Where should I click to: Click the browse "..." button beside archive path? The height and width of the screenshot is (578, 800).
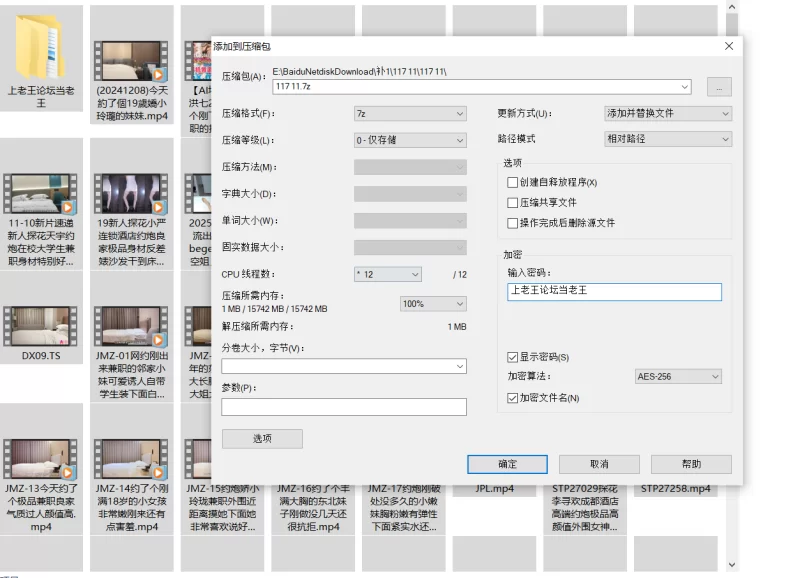[x=719, y=87]
